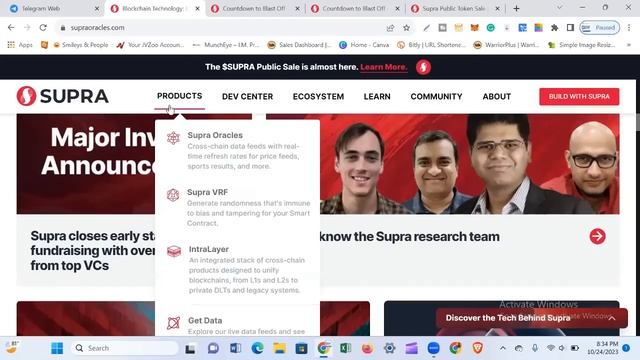Open the tab search dropdown arrow

point(560,8)
